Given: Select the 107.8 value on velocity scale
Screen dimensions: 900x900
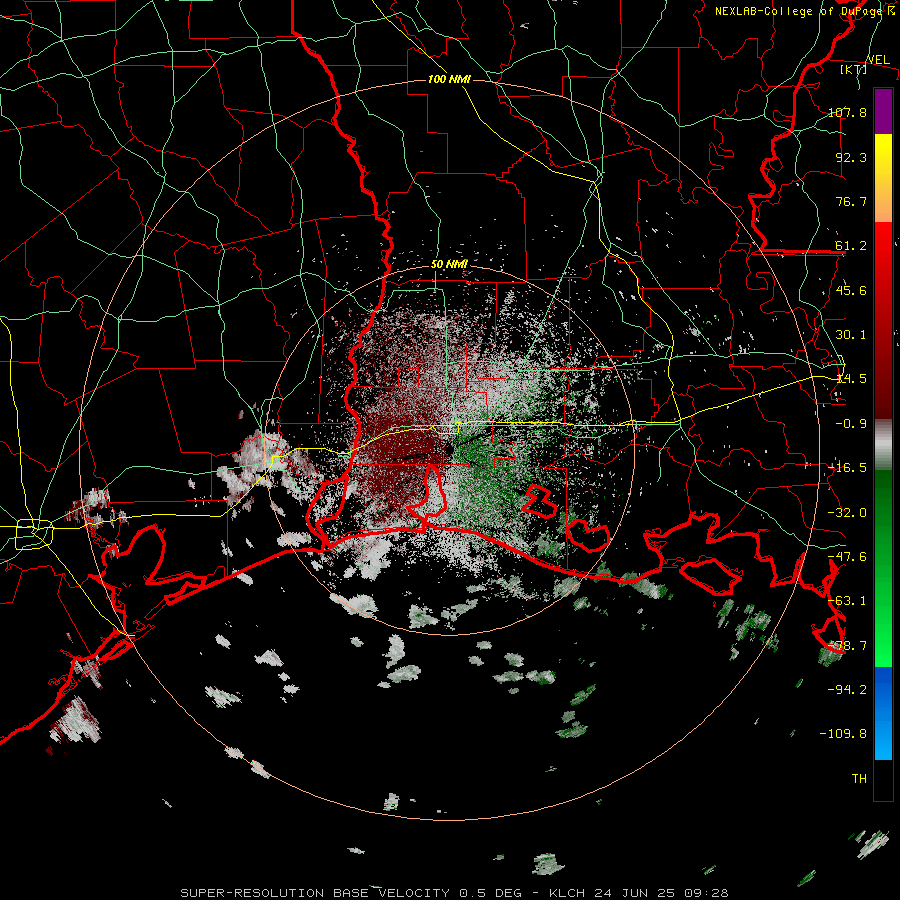Looking at the screenshot, I should coord(847,112).
